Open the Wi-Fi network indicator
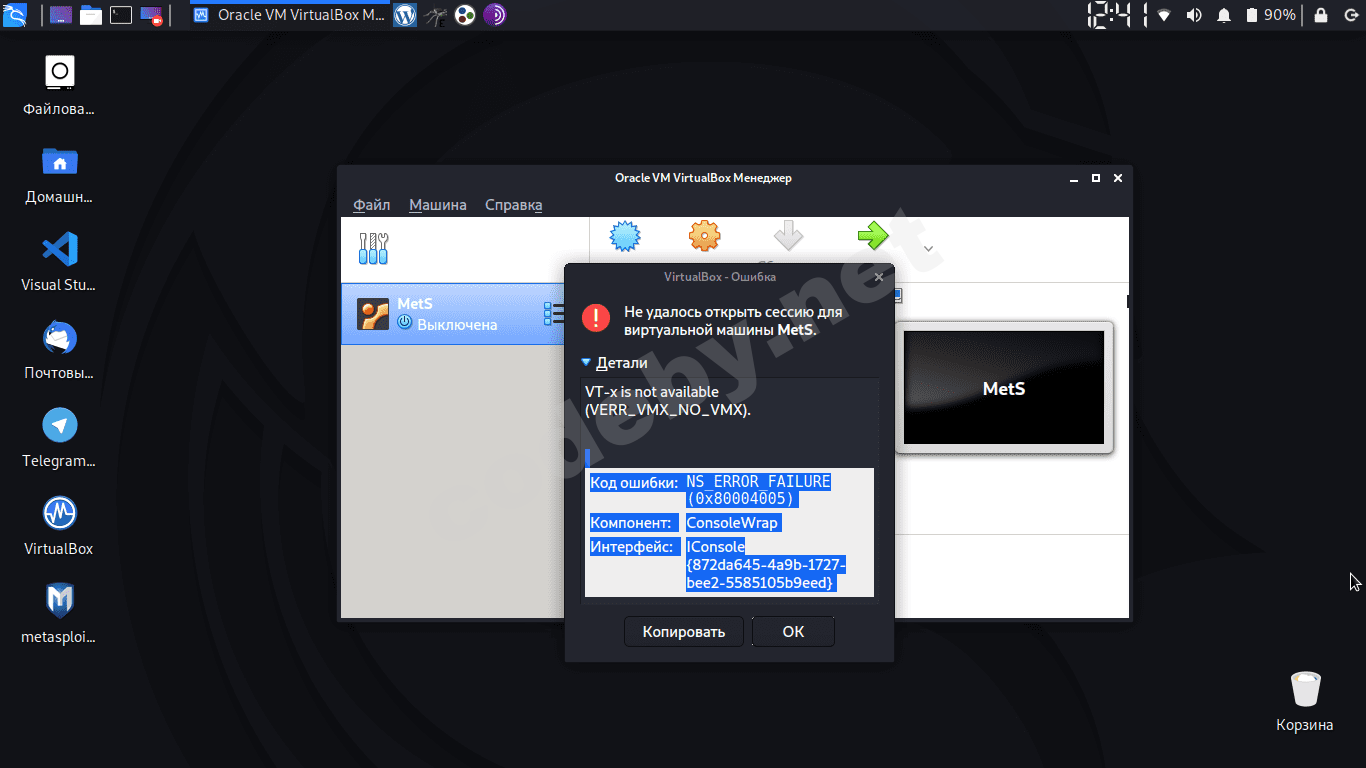The image size is (1366, 768). click(x=1164, y=15)
